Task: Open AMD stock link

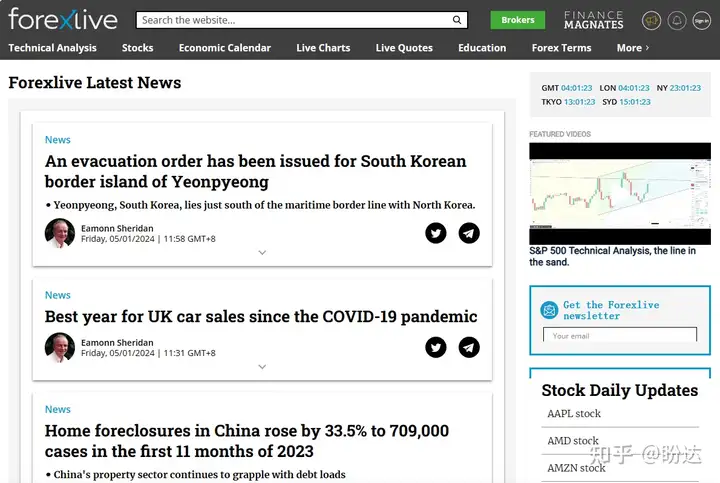Action: pos(573,441)
